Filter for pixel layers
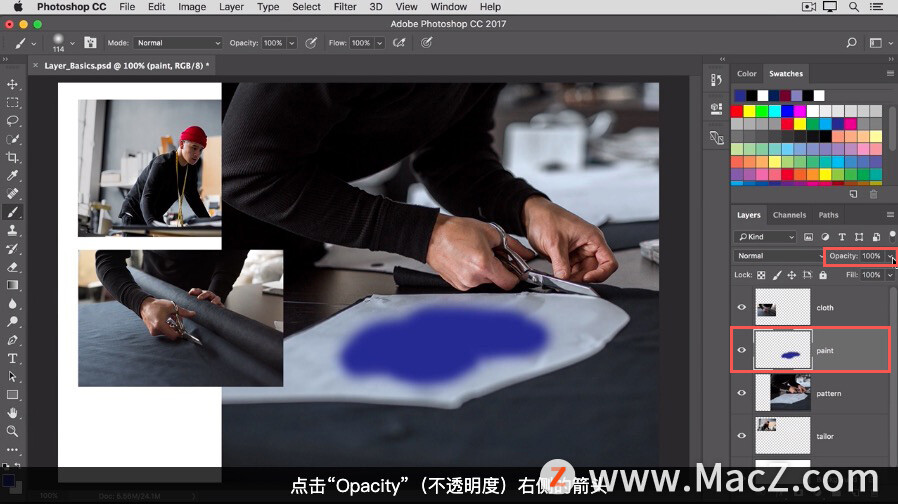This screenshot has width=898, height=504. [x=808, y=237]
